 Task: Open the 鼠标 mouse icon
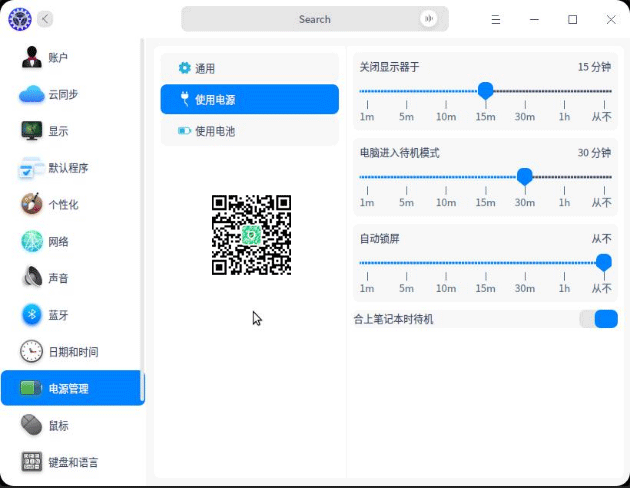point(31,425)
